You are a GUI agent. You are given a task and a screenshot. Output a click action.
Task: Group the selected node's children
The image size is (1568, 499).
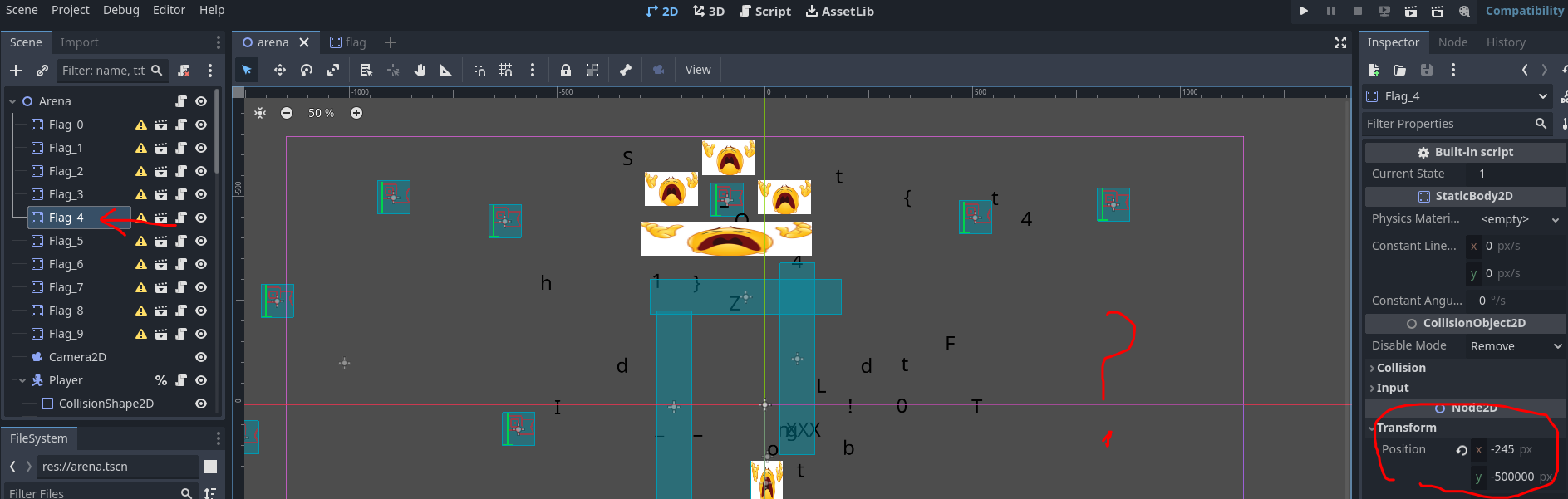point(592,70)
